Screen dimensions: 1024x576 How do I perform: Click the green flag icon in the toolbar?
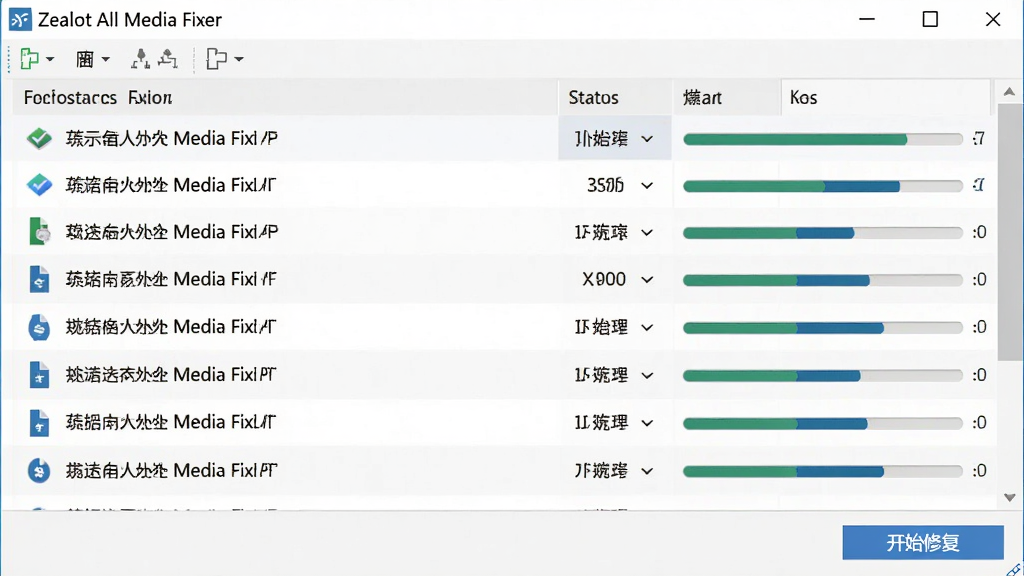29,59
